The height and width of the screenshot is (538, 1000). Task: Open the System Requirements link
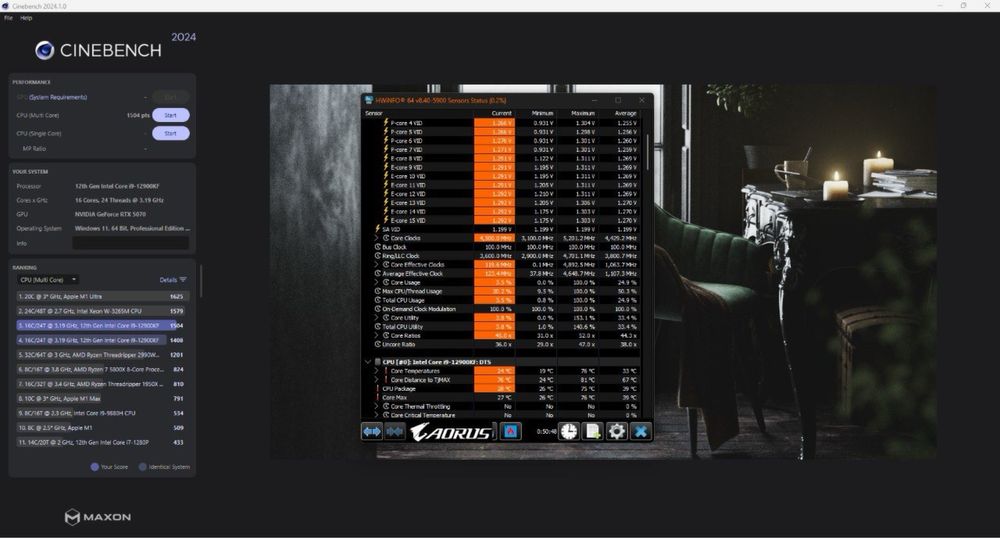[x=58, y=98]
